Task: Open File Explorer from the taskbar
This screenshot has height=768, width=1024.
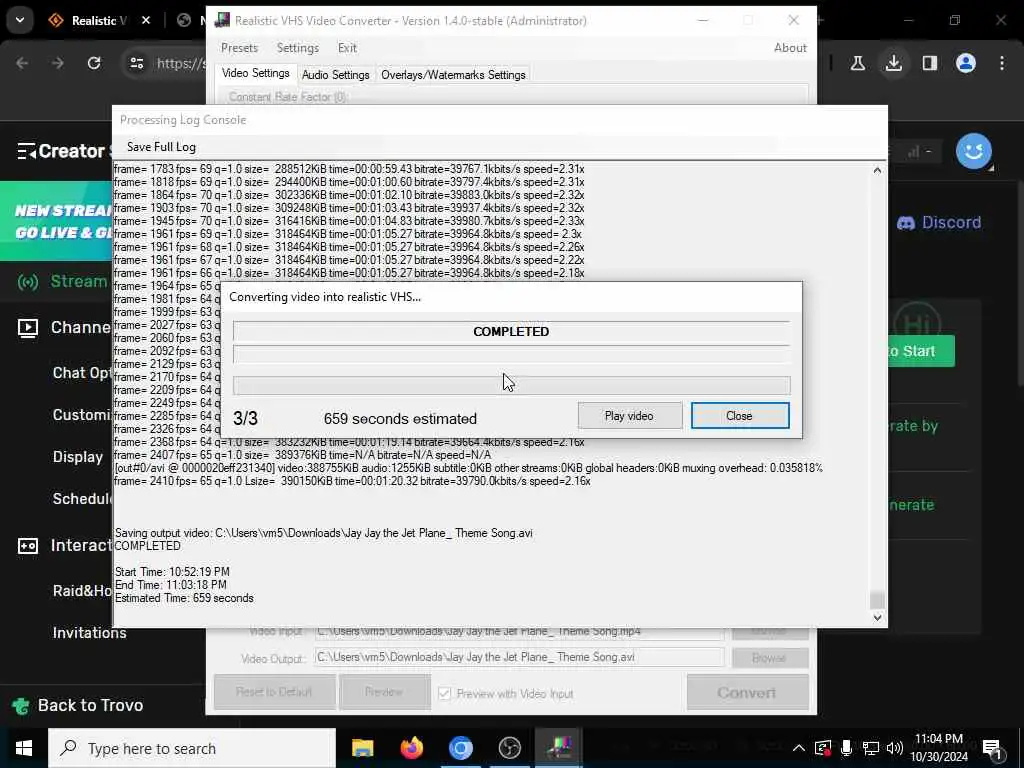Action: click(x=362, y=748)
